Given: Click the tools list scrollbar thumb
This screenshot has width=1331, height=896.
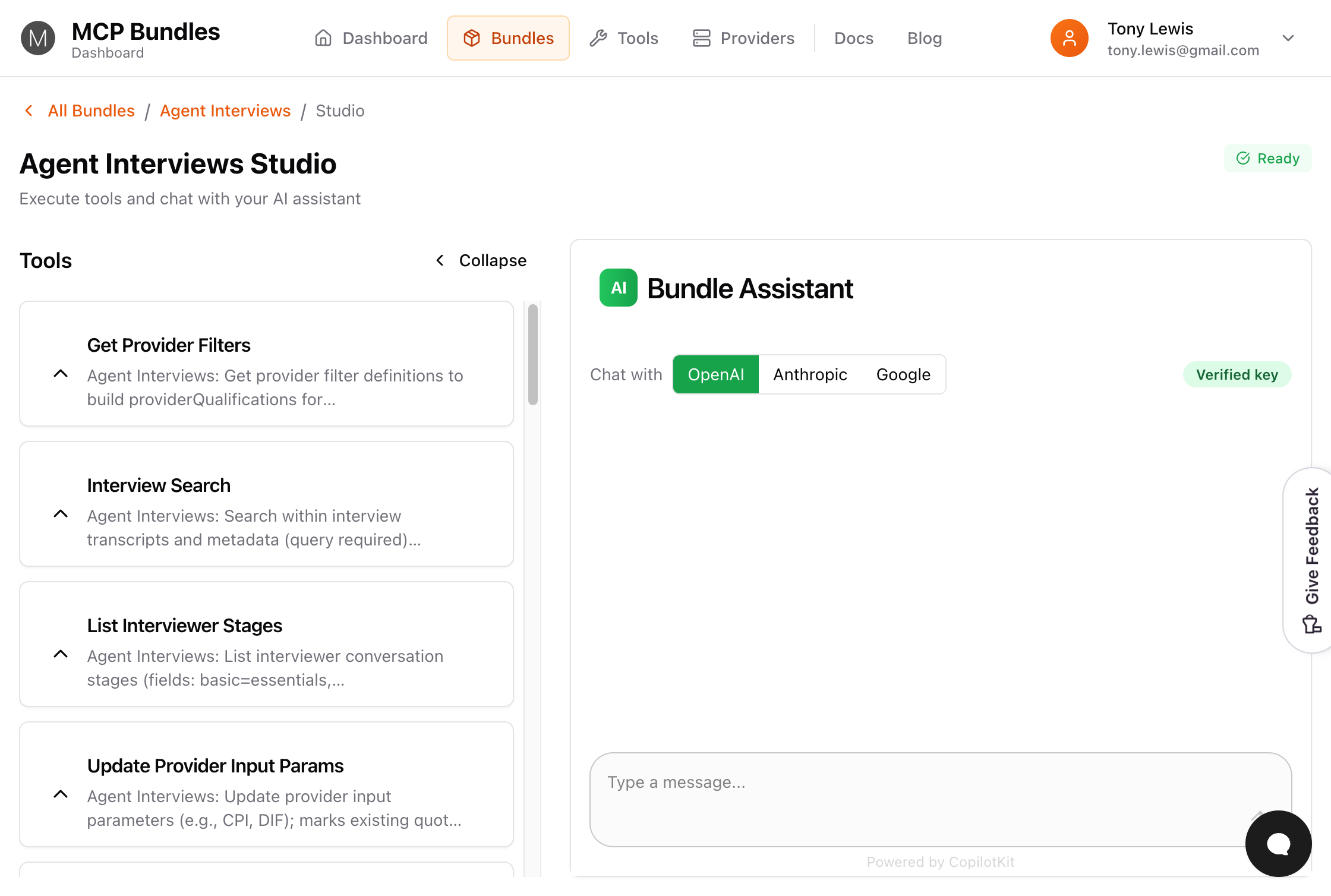Looking at the screenshot, I should 533,355.
